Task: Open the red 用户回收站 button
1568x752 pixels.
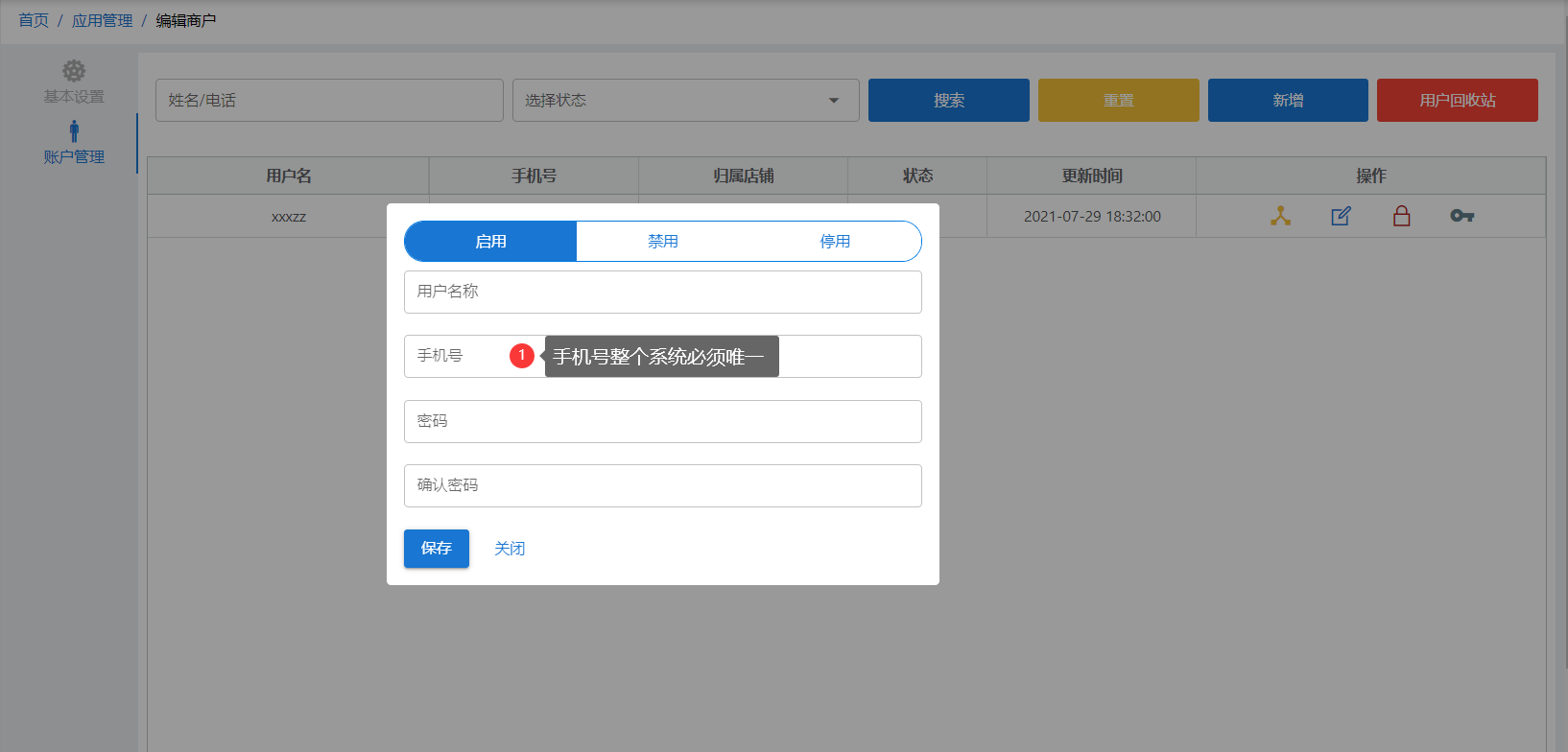Action: pos(1458,100)
